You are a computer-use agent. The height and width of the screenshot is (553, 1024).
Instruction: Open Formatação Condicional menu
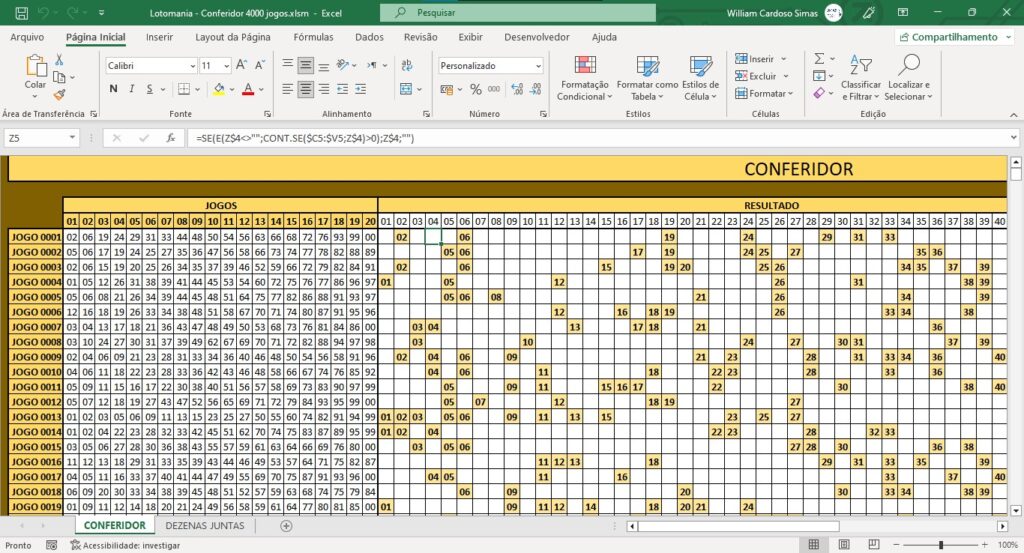point(584,78)
